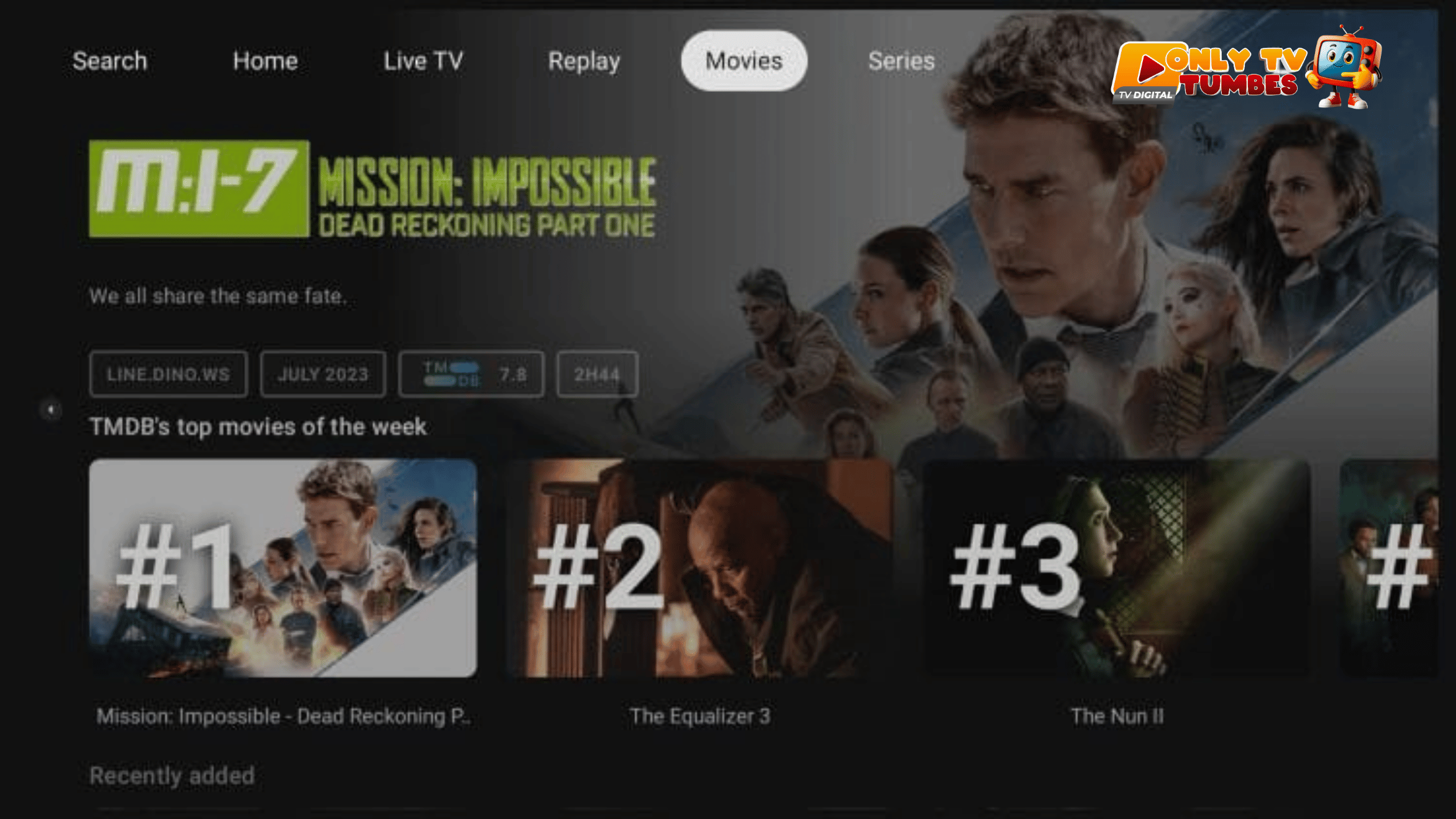Click the TMDB 7.8 rating badge
The image size is (1456, 819).
471,374
